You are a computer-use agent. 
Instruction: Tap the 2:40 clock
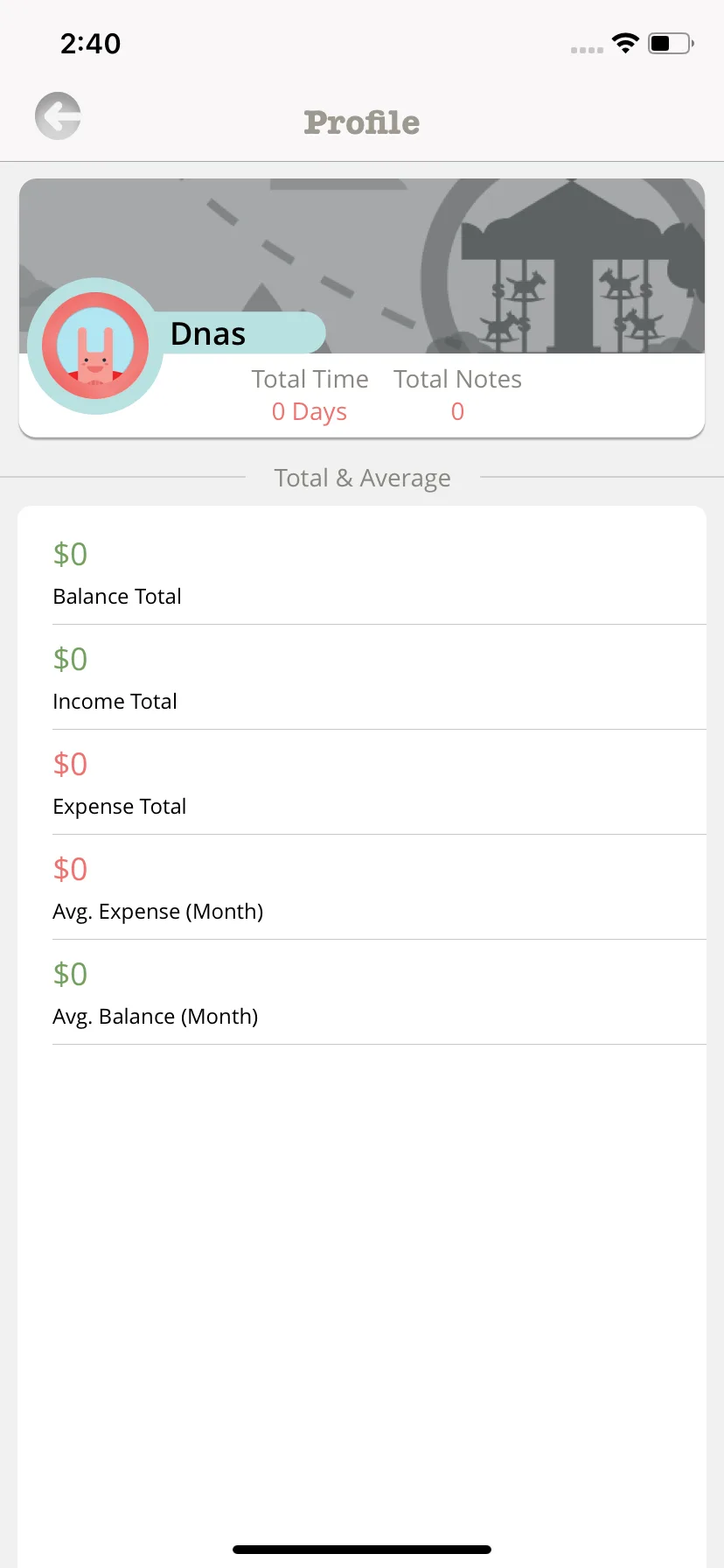(90, 44)
